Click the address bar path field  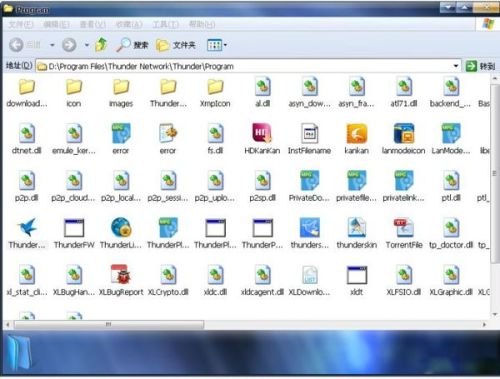(248, 66)
